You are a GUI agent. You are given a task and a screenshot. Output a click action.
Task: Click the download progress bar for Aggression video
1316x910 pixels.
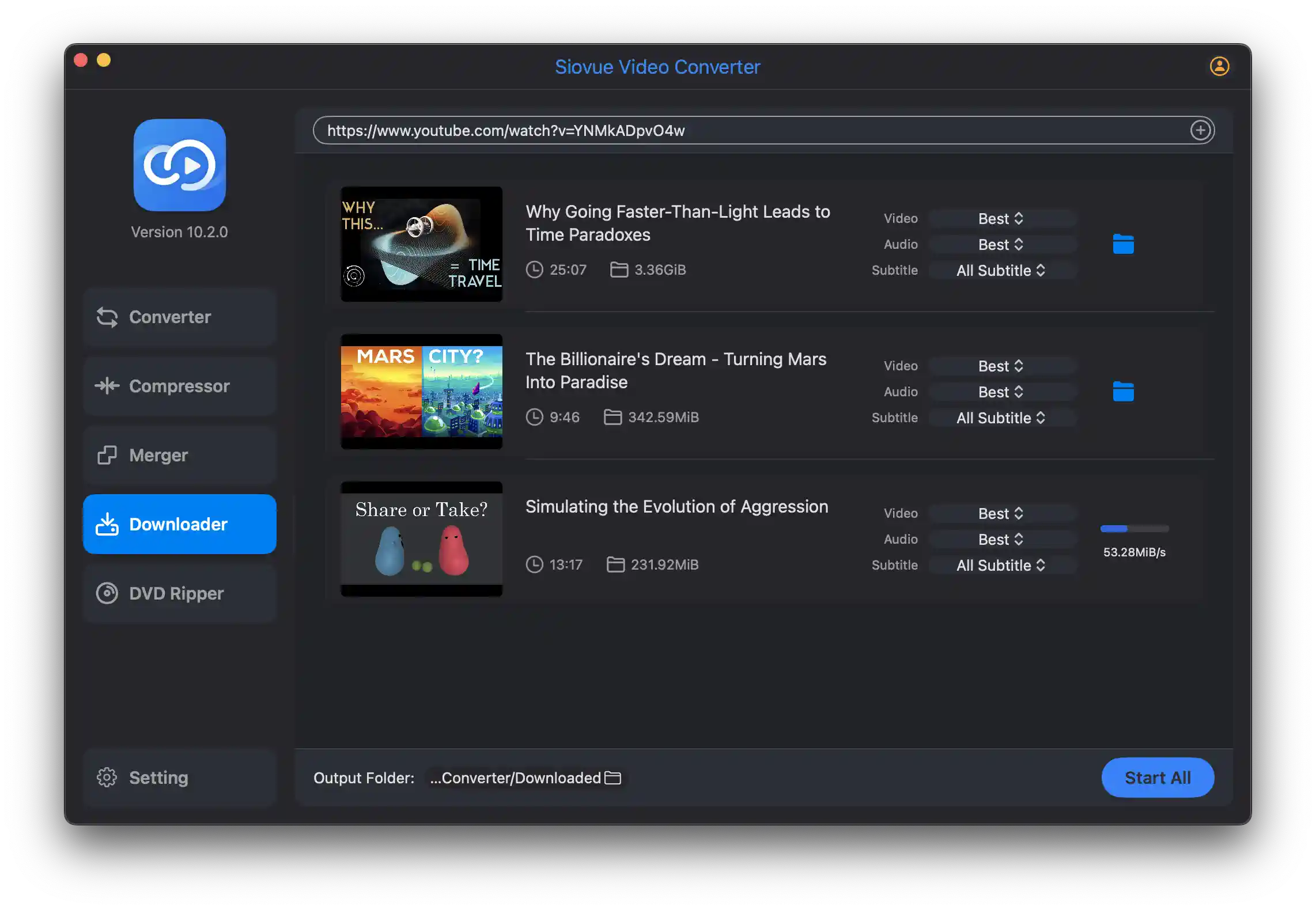tap(1134, 528)
